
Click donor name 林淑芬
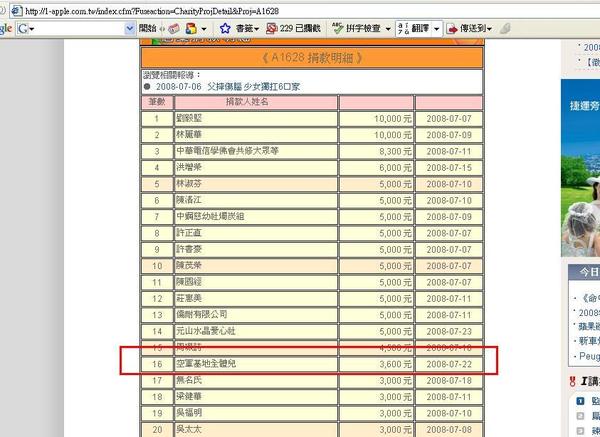[189, 184]
